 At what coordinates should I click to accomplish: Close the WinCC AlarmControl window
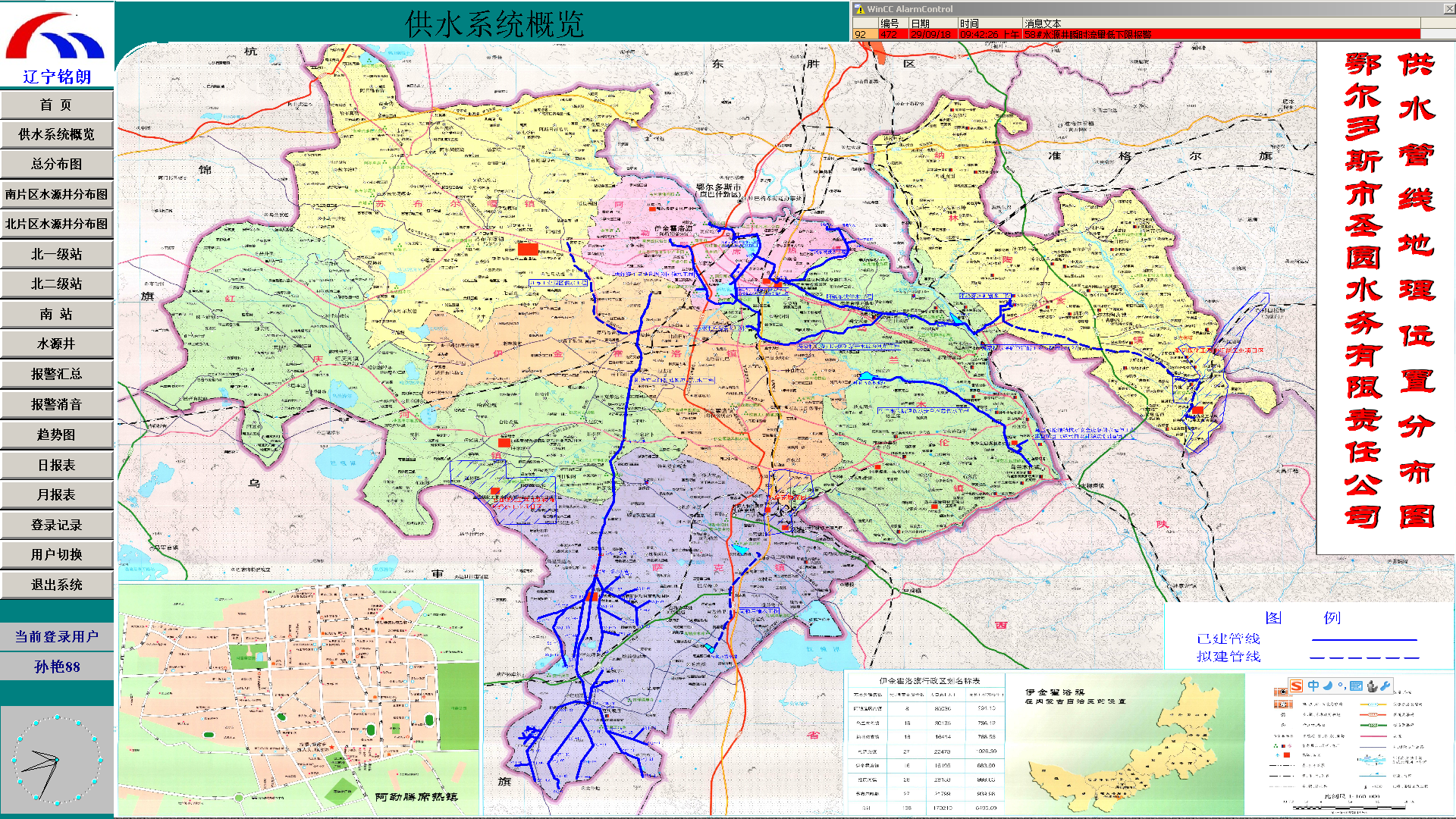1448,8
